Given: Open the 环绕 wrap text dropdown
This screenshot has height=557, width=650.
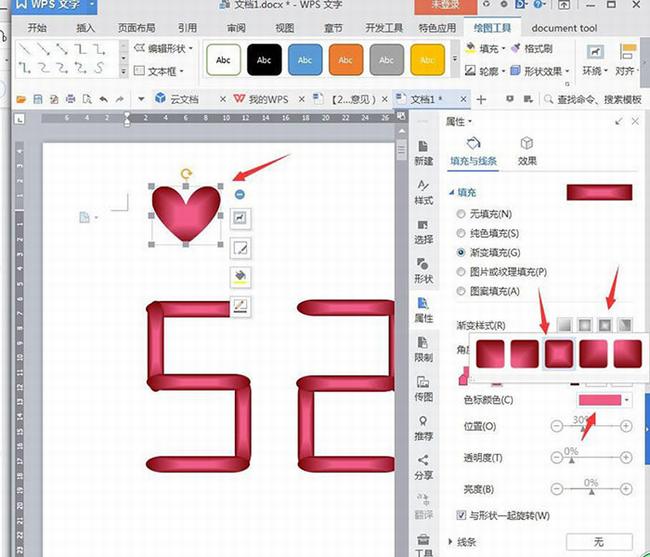Looking at the screenshot, I should (x=595, y=61).
